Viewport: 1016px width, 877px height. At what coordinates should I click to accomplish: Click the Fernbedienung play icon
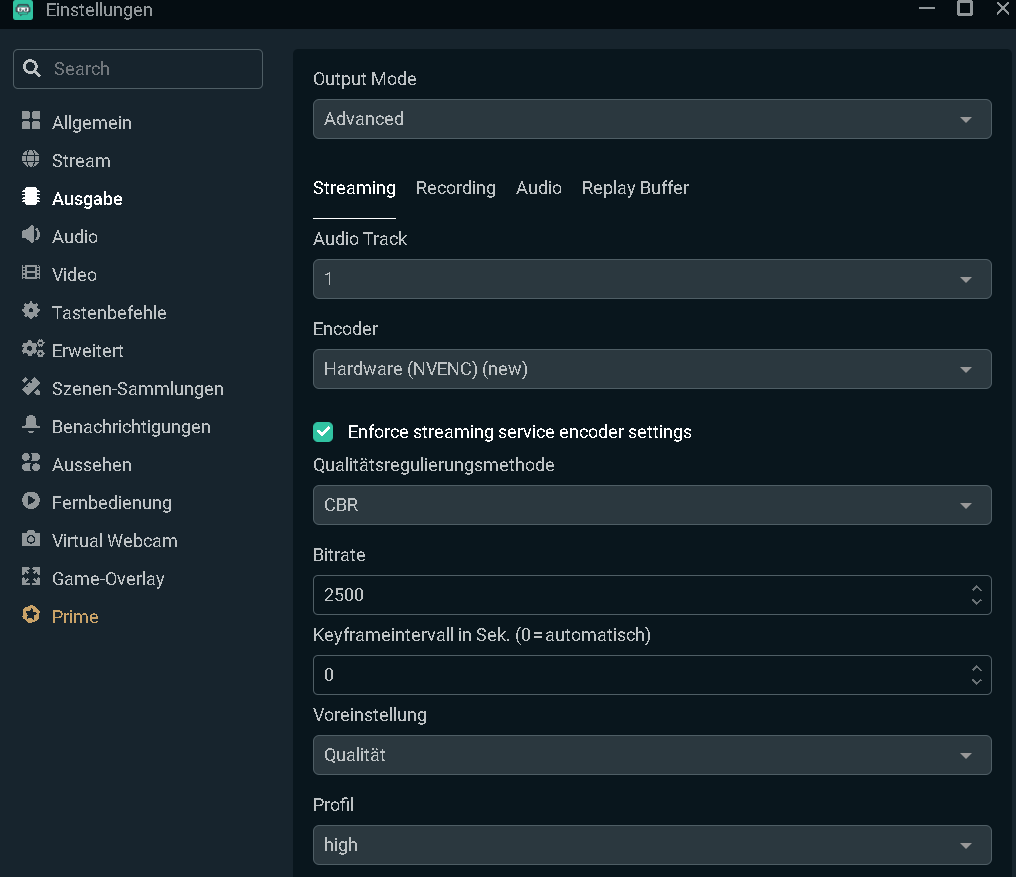point(31,502)
